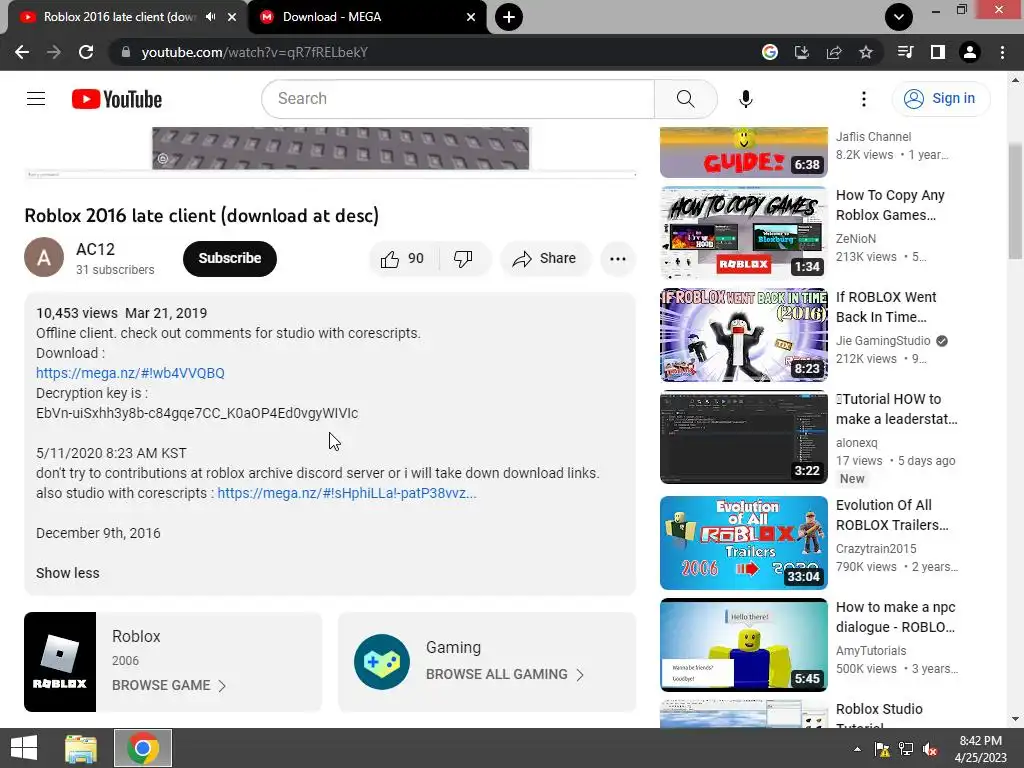
Task: Open File Explorer from the taskbar
Action: [x=81, y=748]
